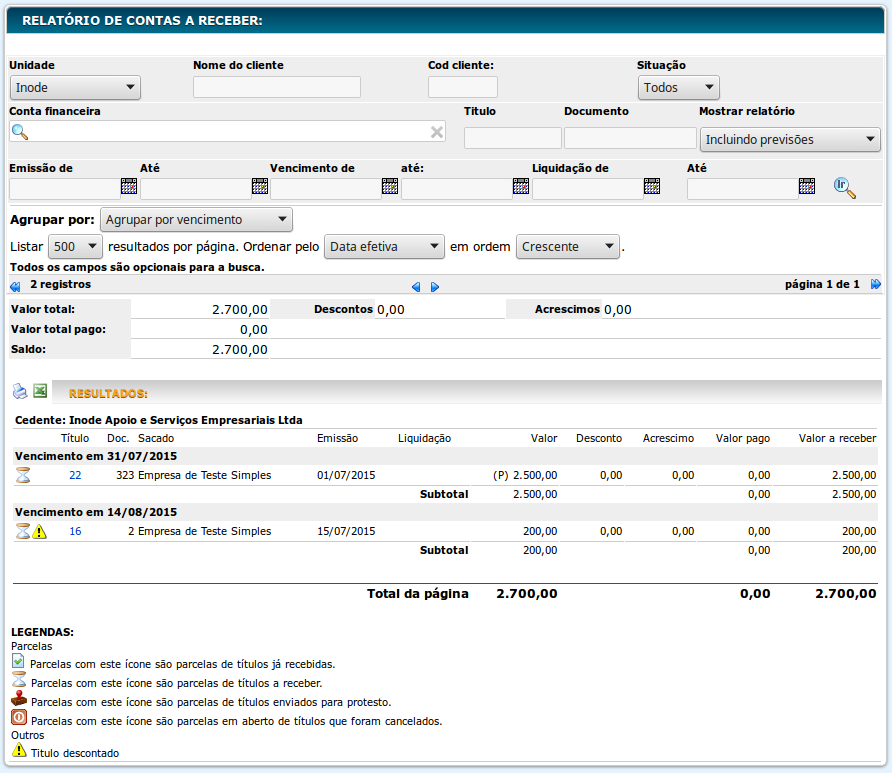This screenshot has width=892, height=773.
Task: Open the Unidade dropdown
Action: (x=75, y=88)
